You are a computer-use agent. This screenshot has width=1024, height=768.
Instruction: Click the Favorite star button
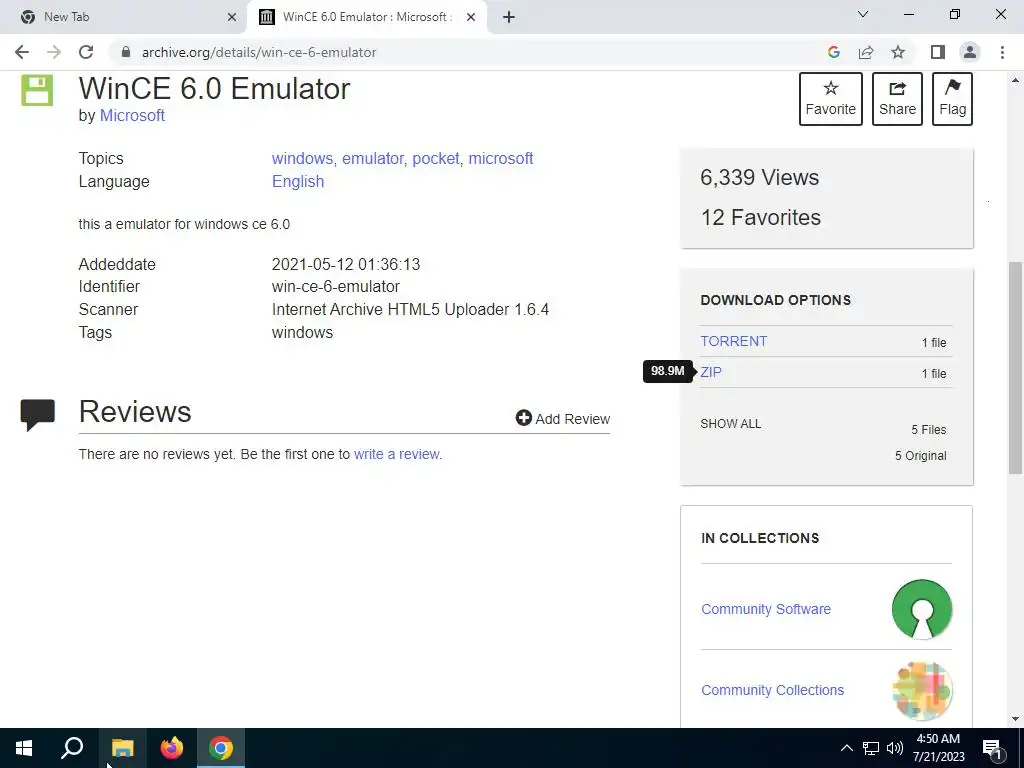click(x=831, y=99)
